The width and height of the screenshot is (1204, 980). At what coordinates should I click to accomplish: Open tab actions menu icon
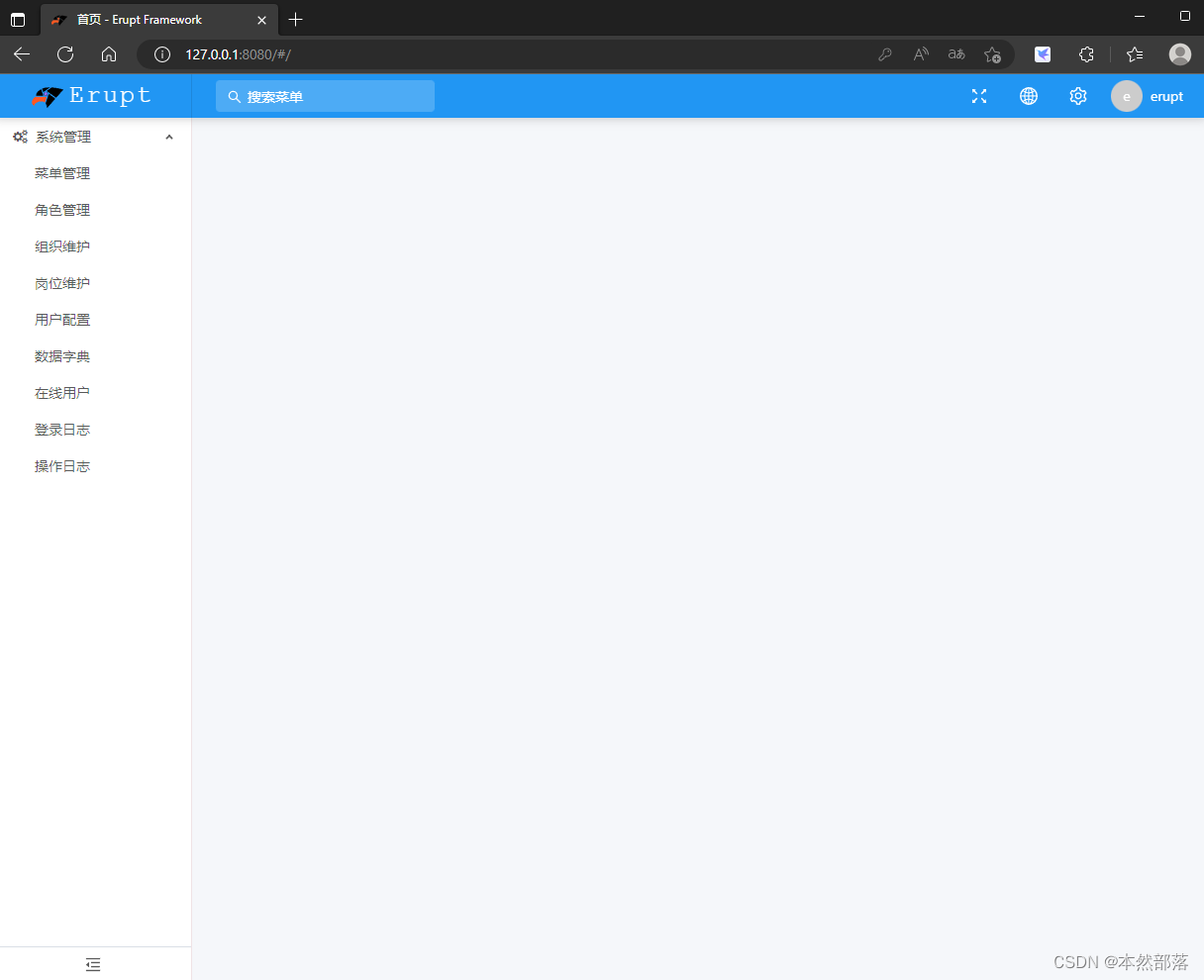(18, 20)
